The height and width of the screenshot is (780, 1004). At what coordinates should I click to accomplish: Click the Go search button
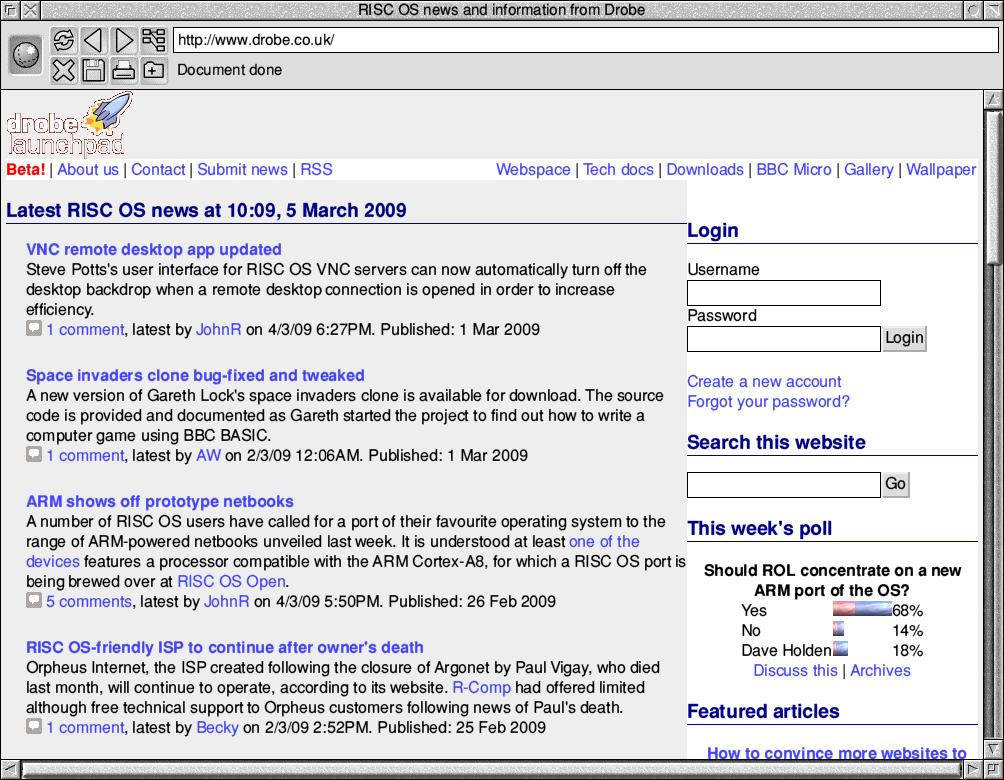(895, 484)
